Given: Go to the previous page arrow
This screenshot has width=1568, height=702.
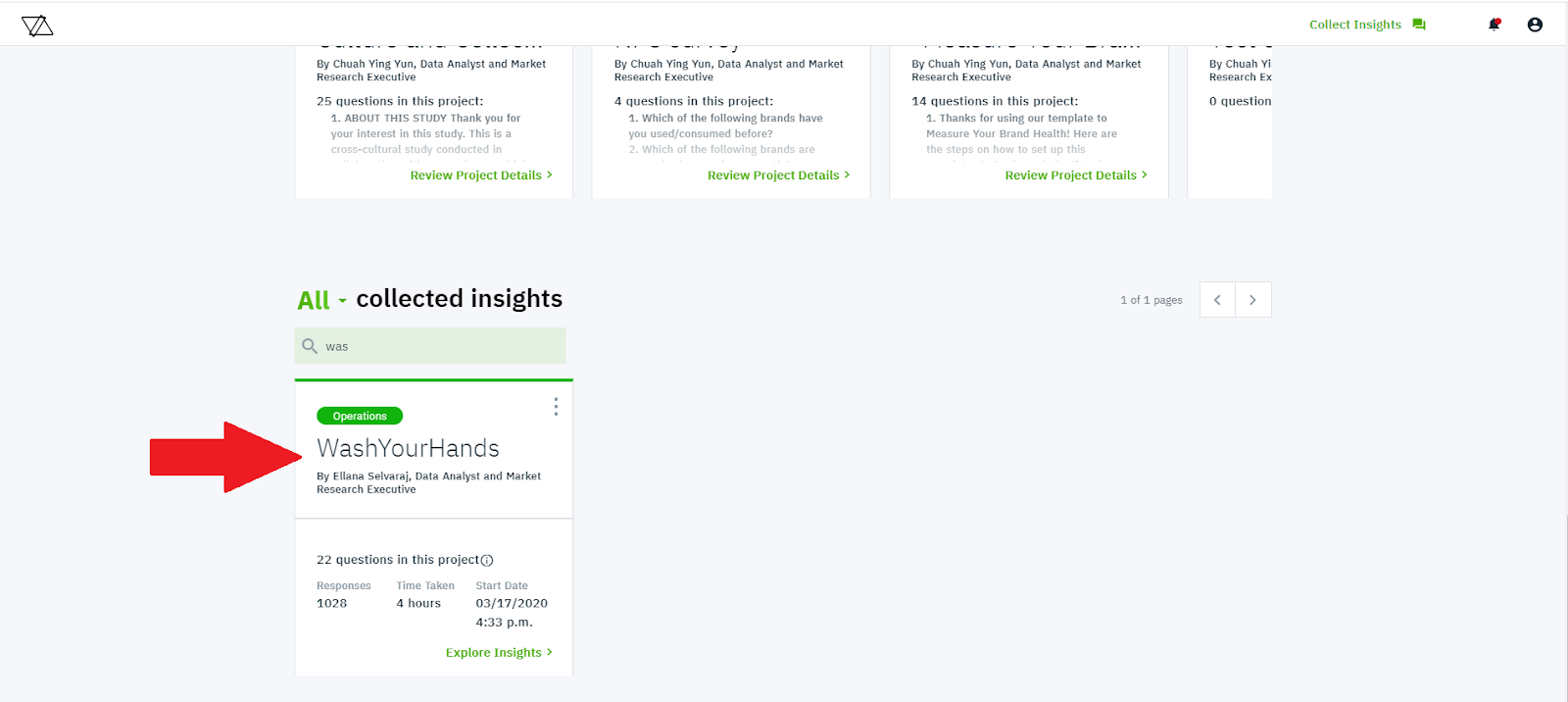Looking at the screenshot, I should (1217, 300).
